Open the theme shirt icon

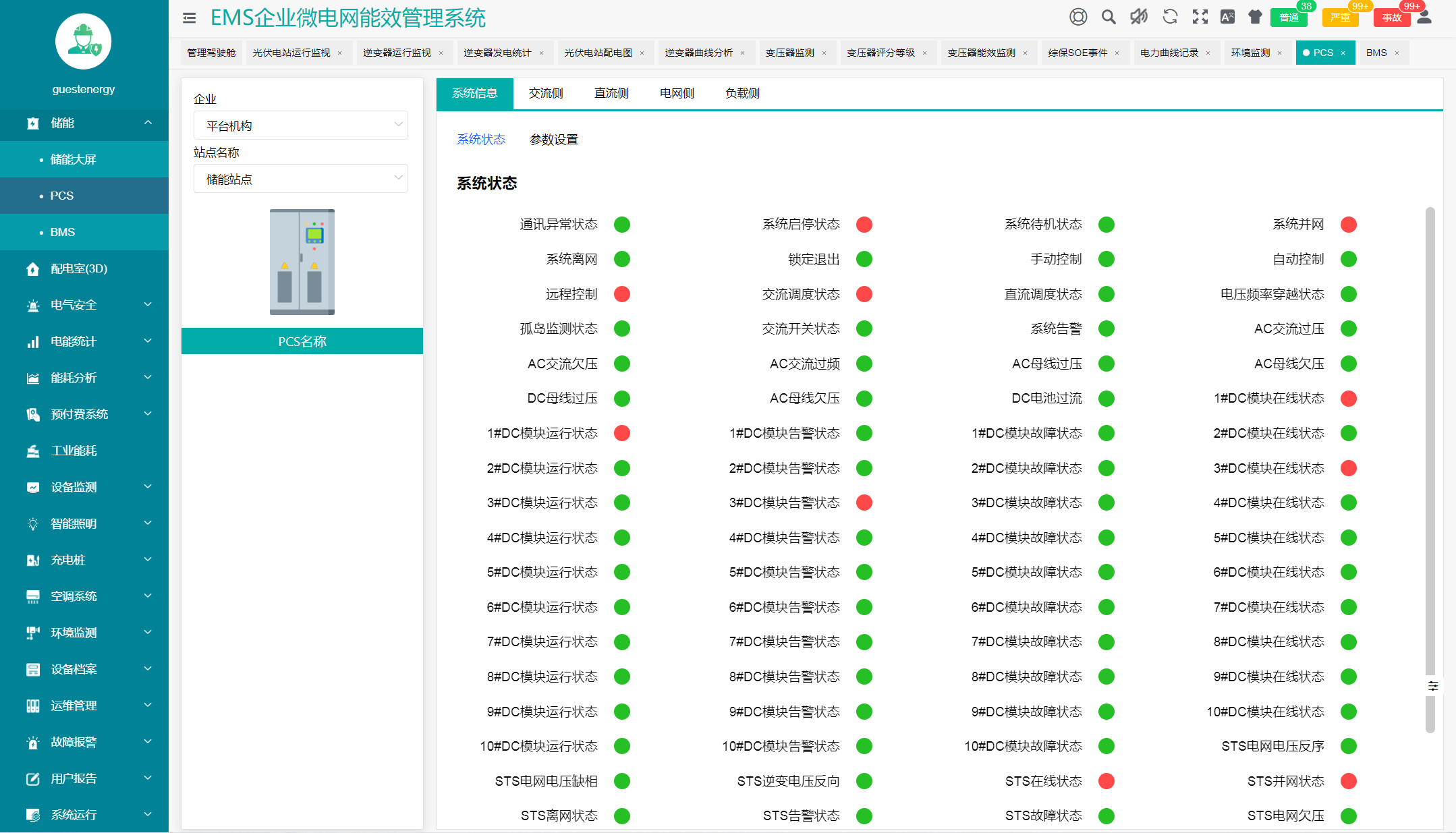tap(1255, 17)
